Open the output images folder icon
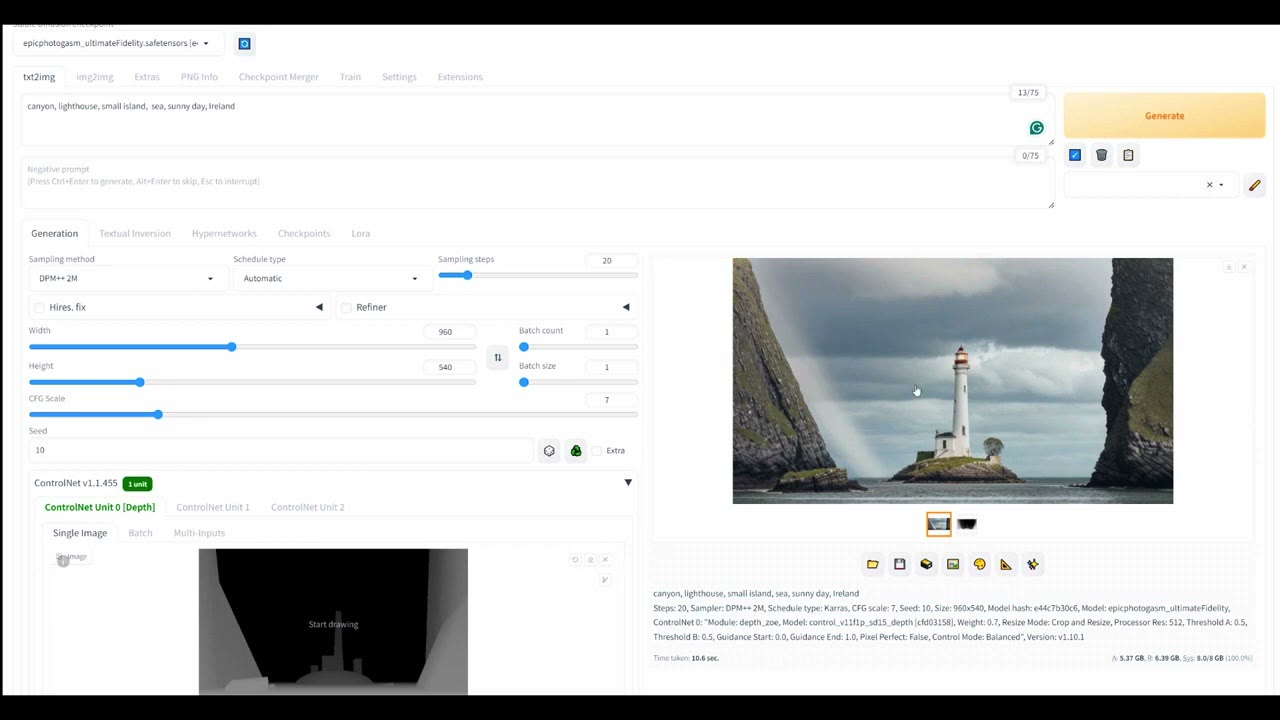Image resolution: width=1280 pixels, height=720 pixels. click(873, 564)
